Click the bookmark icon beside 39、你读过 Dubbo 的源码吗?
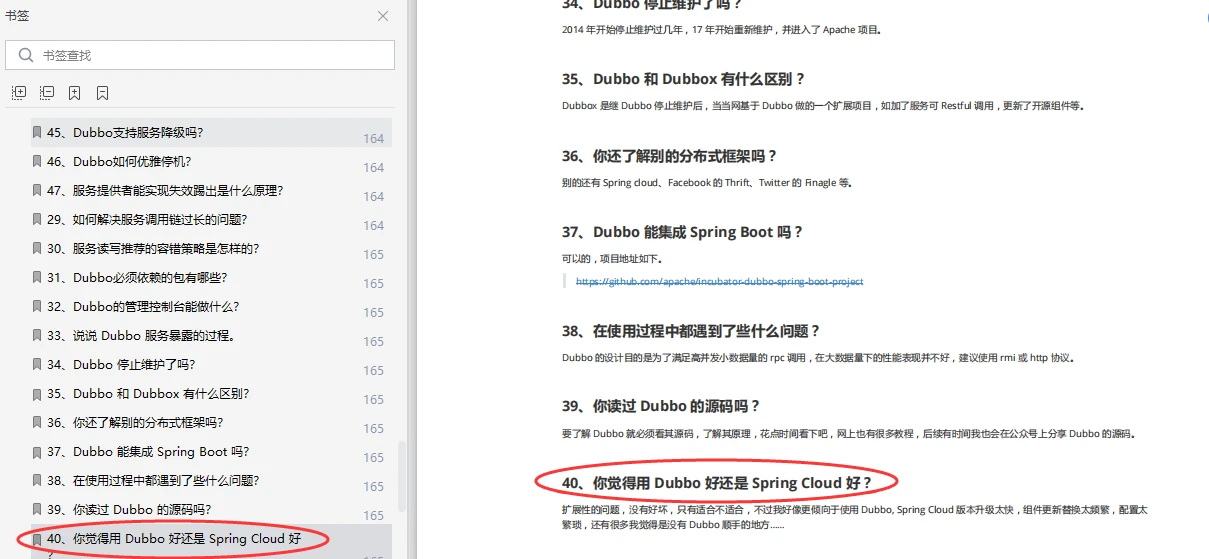1209x559 pixels. point(37,509)
